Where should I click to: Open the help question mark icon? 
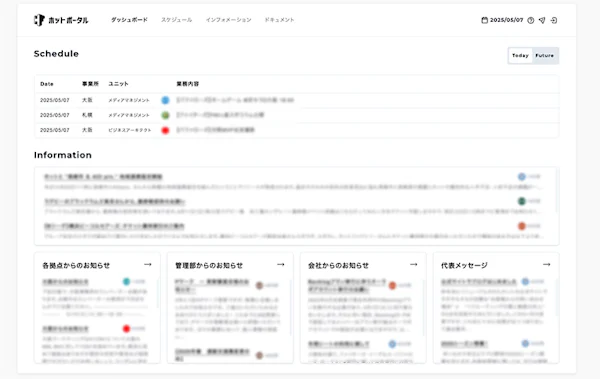tap(531, 20)
